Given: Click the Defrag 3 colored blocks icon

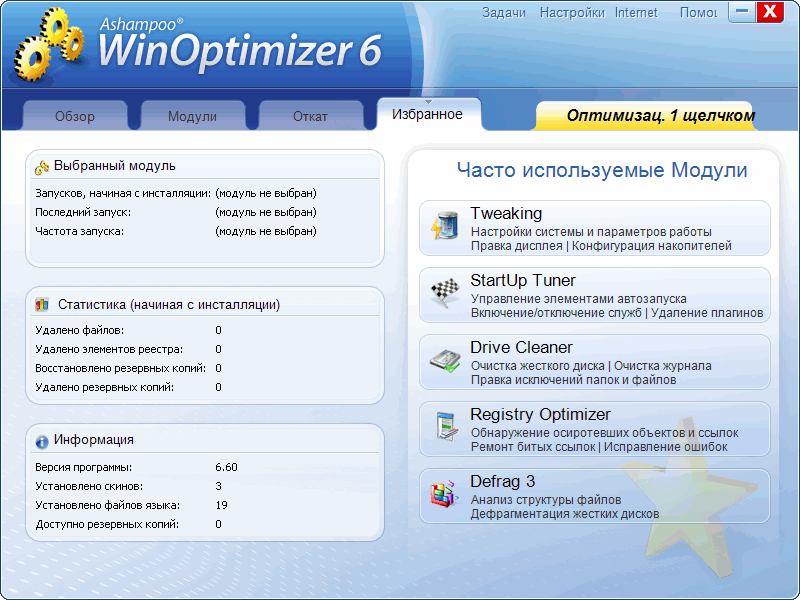Looking at the screenshot, I should point(443,494).
